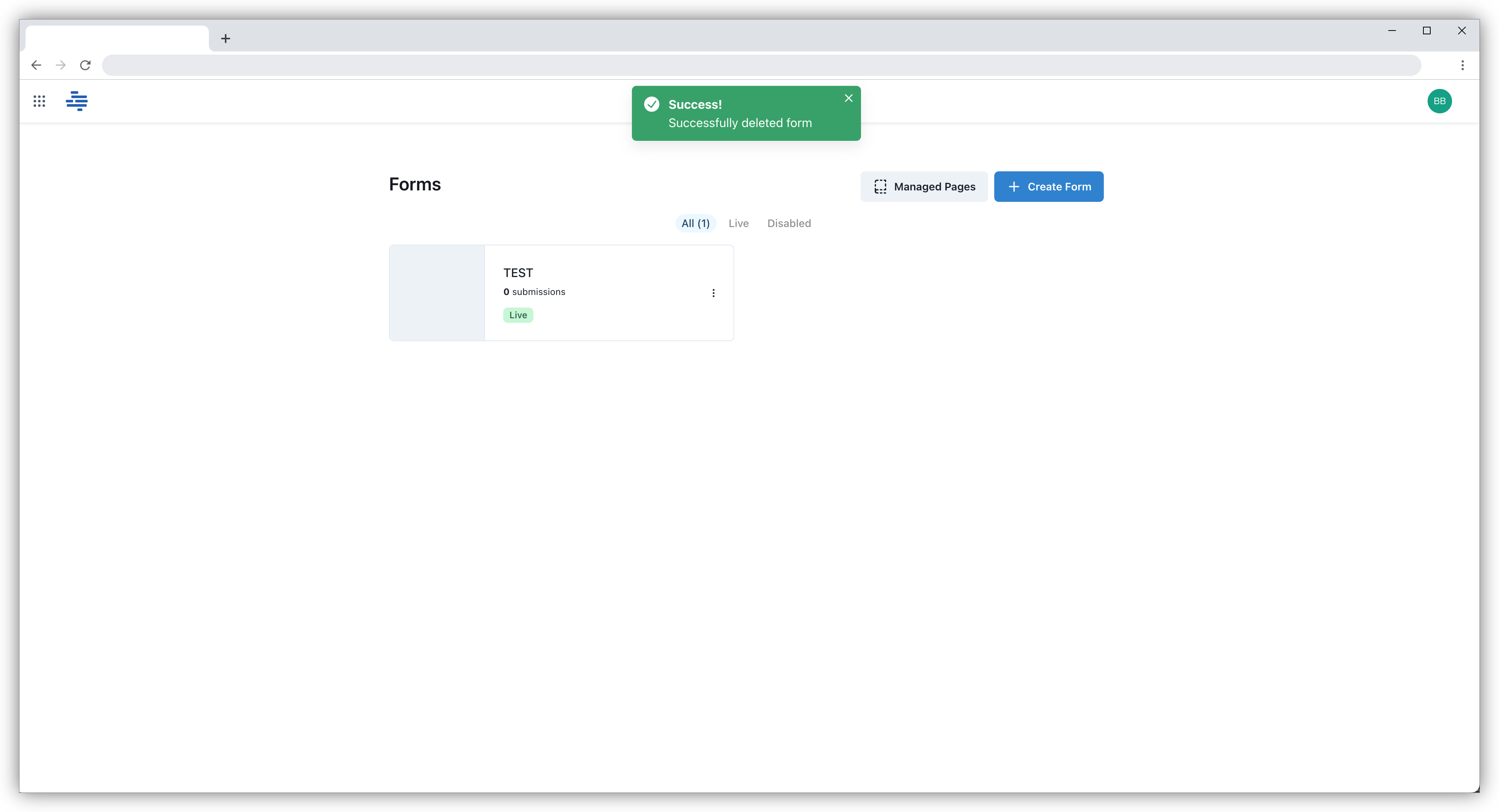This screenshot has height=812, width=1499.
Task: Switch to the Live filter
Action: pos(738,223)
